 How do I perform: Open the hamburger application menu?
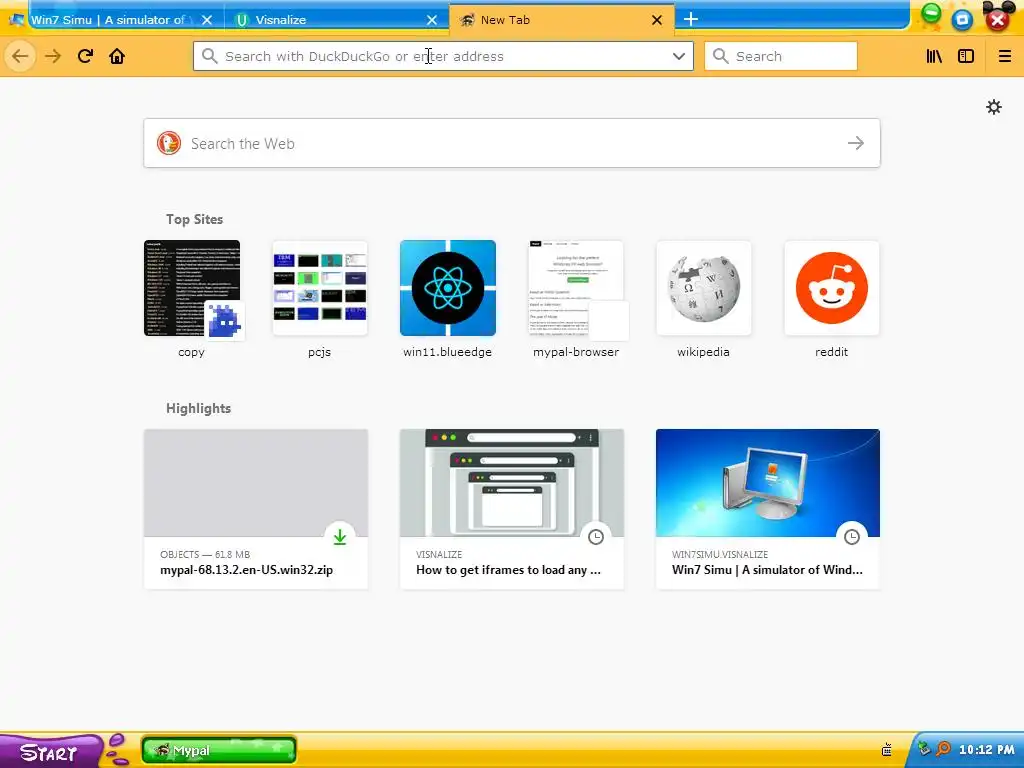[x=1004, y=56]
